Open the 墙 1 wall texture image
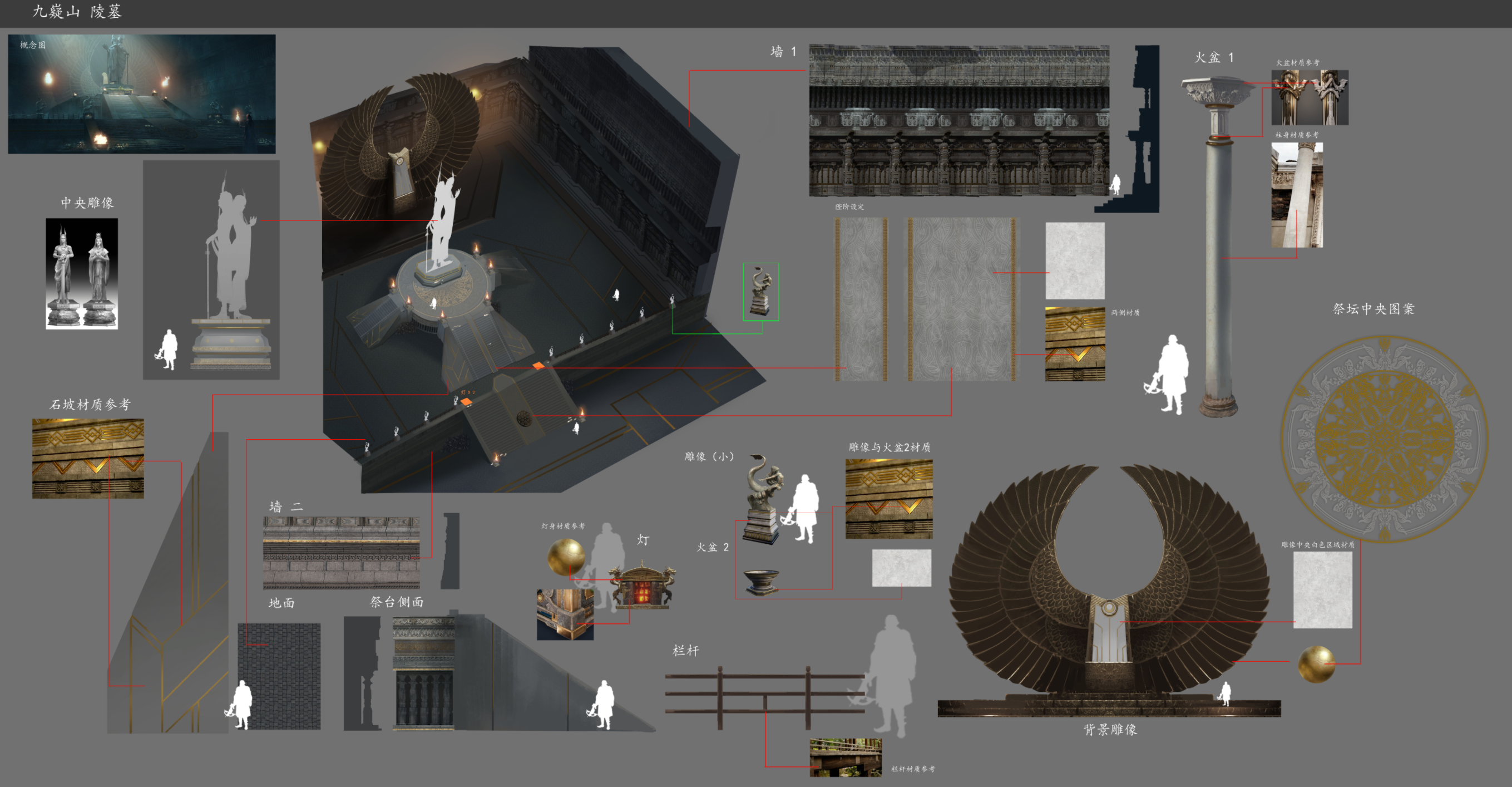 click(958, 120)
